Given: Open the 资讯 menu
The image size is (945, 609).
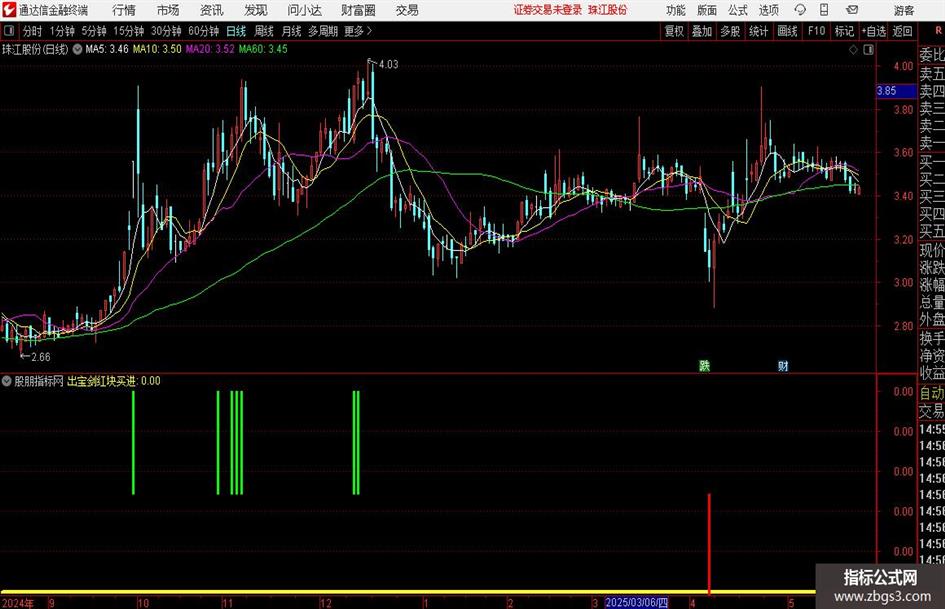Looking at the screenshot, I should click(x=212, y=10).
